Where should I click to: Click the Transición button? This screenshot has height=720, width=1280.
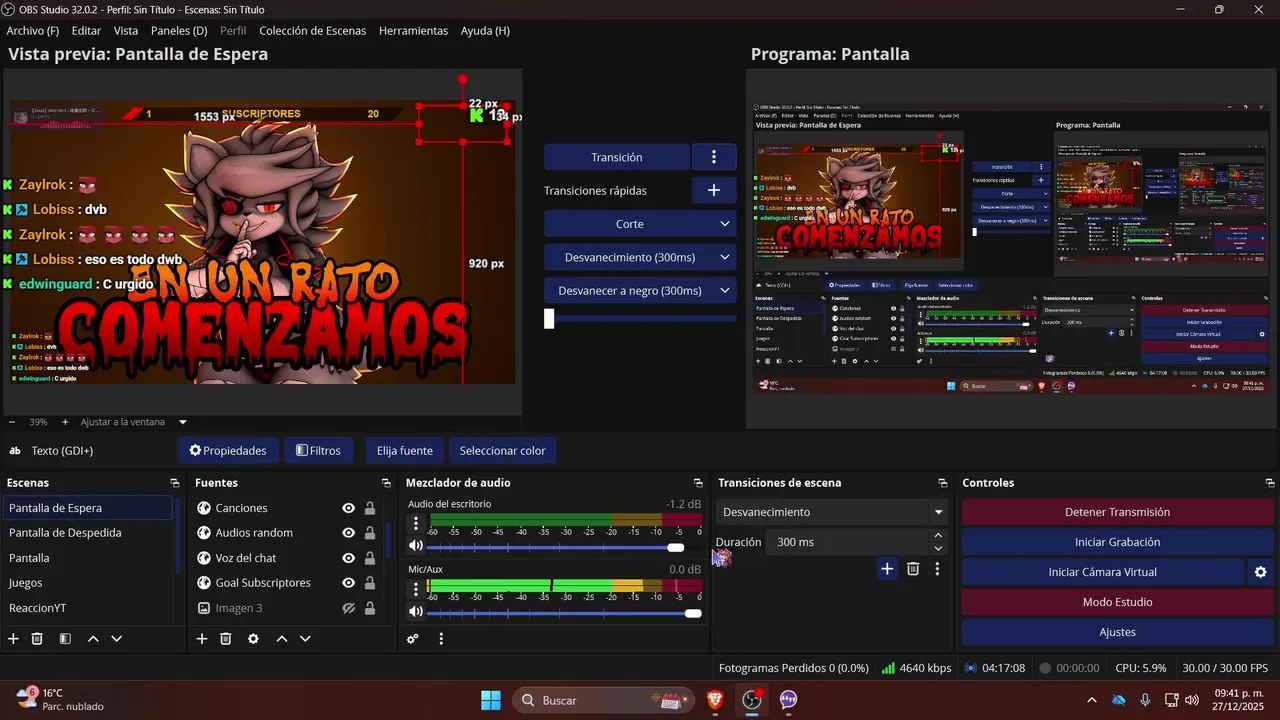pyautogui.click(x=617, y=157)
